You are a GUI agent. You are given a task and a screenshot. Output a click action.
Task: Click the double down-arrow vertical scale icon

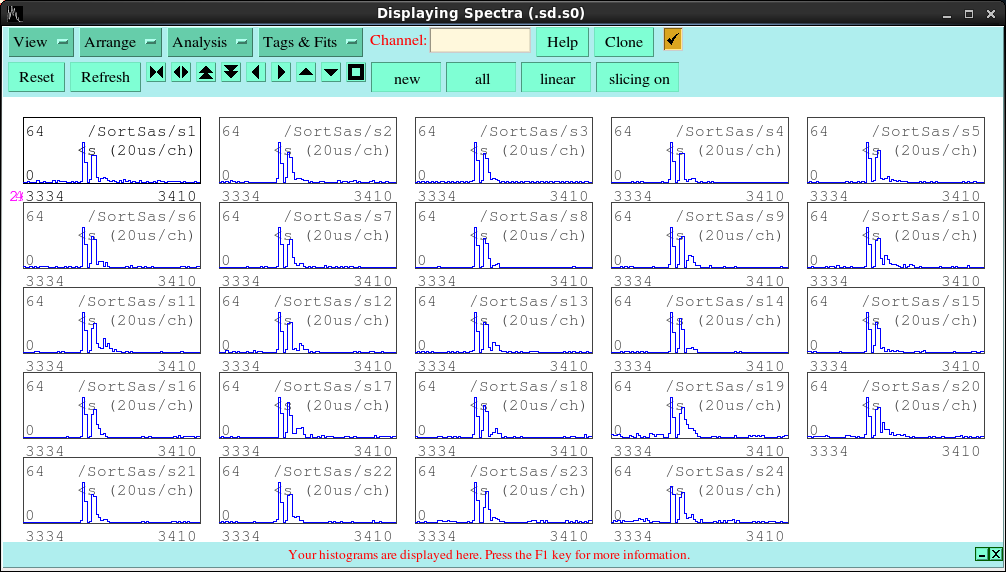click(231, 72)
